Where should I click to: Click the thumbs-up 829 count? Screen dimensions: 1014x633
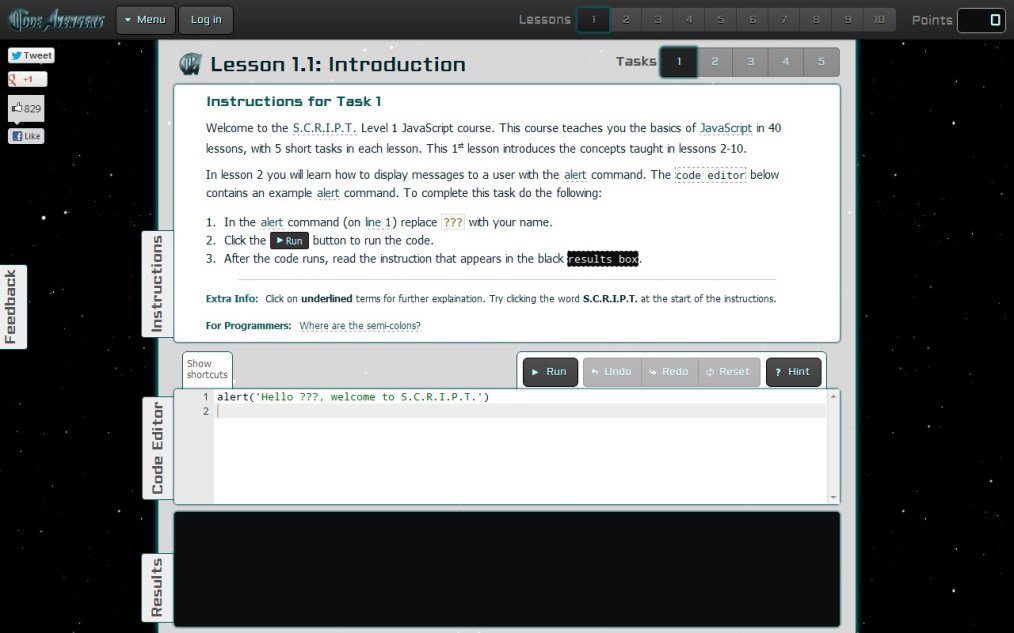(x=27, y=108)
